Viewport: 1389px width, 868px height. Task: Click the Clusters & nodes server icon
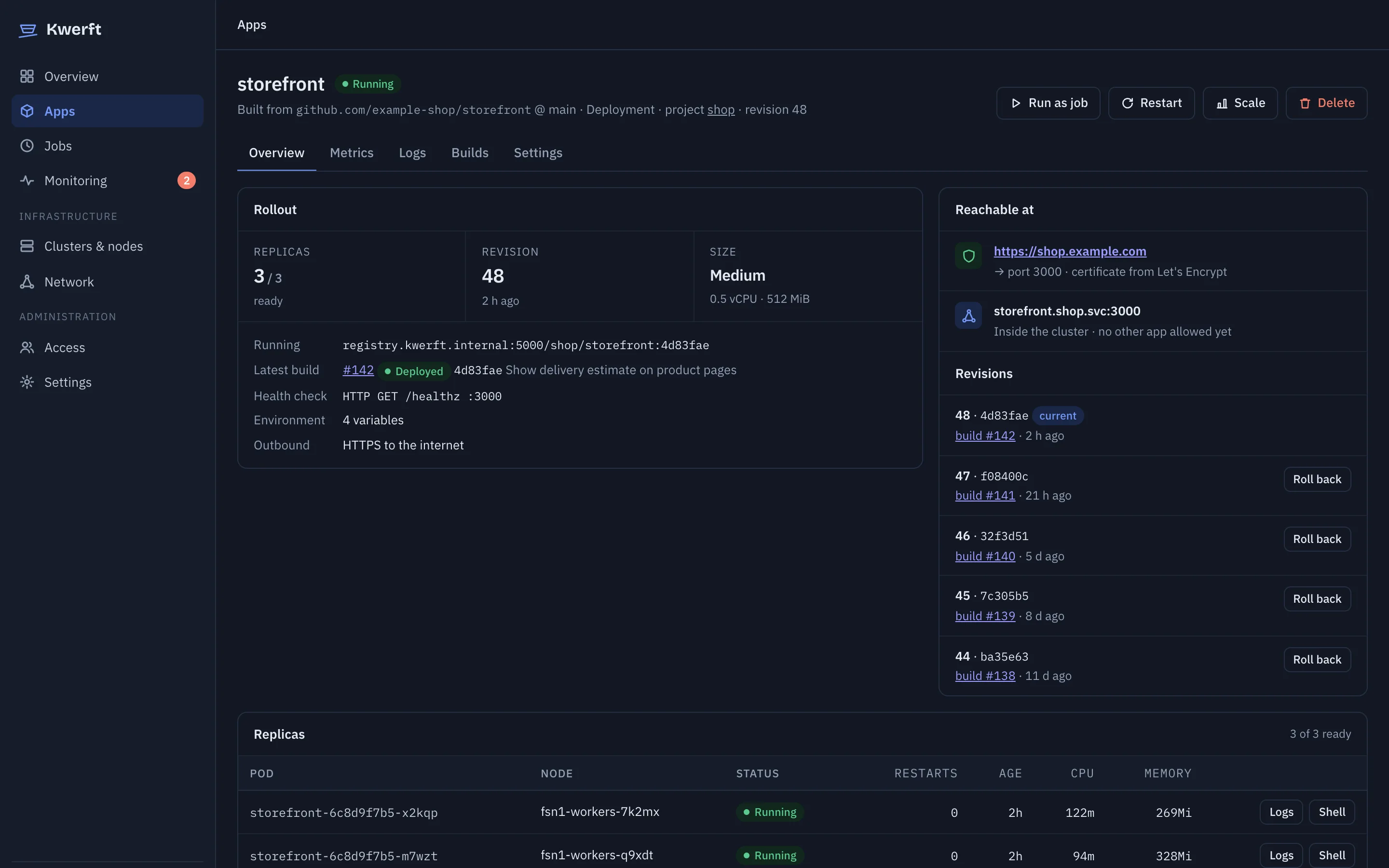[x=27, y=246]
